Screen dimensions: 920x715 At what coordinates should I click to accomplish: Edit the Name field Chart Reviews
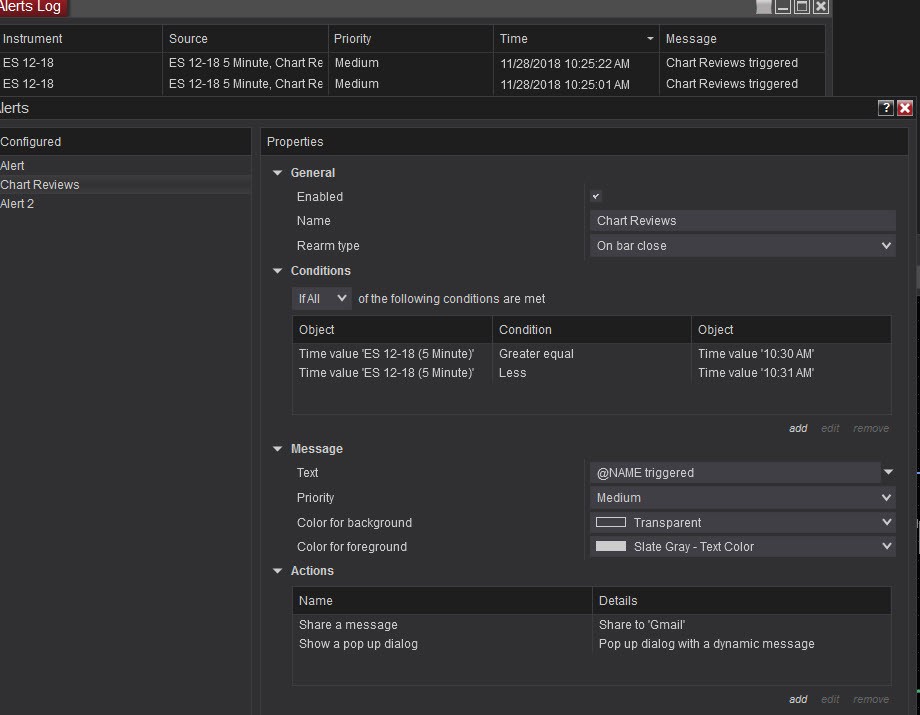click(743, 221)
